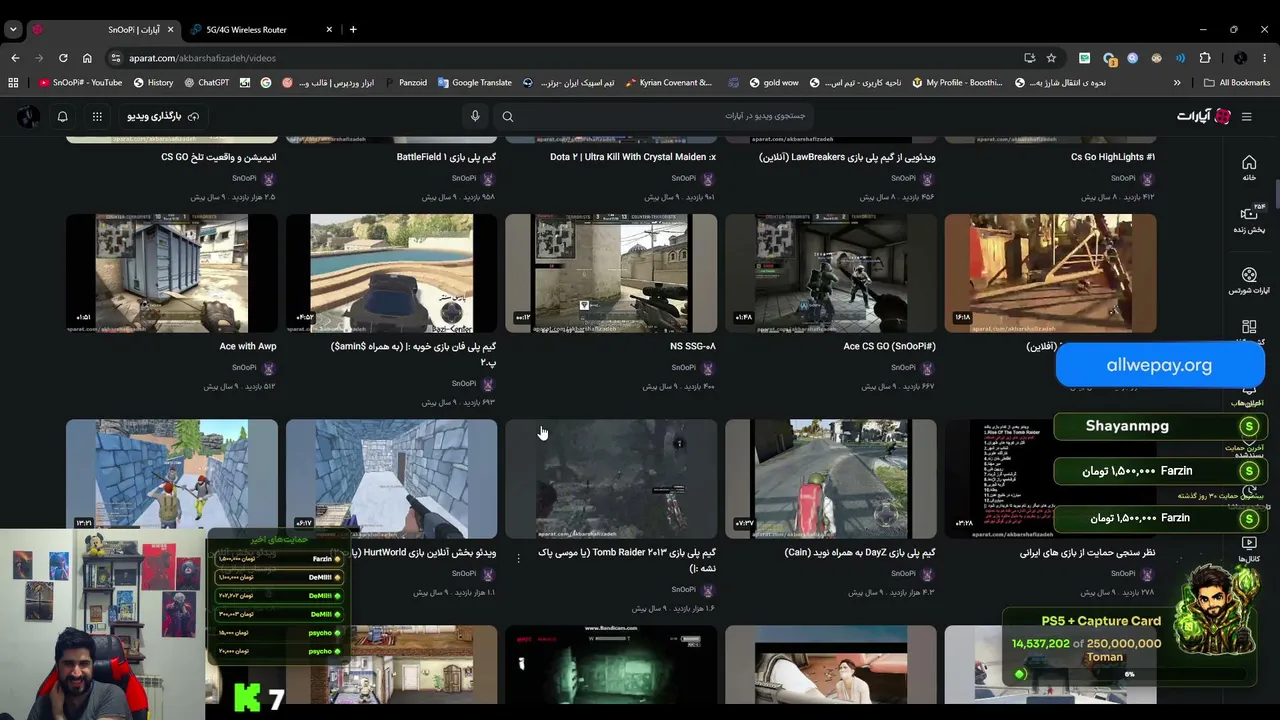Image resolution: width=1280 pixels, height=720 pixels.
Task: Click the upload video (بارگذاری ویدیو) button
Action: (x=163, y=116)
